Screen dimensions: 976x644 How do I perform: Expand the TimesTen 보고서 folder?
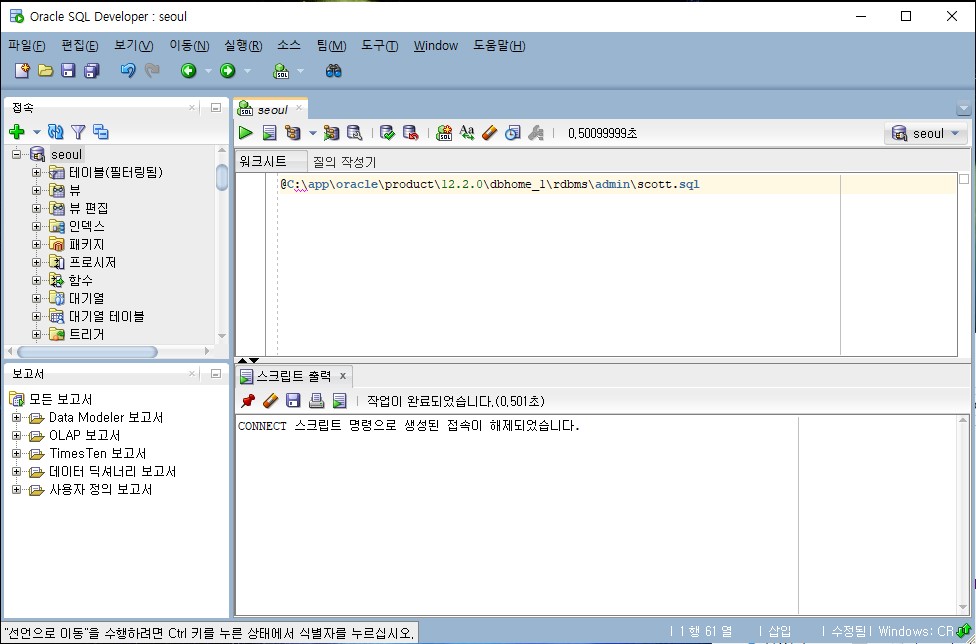click(17, 454)
